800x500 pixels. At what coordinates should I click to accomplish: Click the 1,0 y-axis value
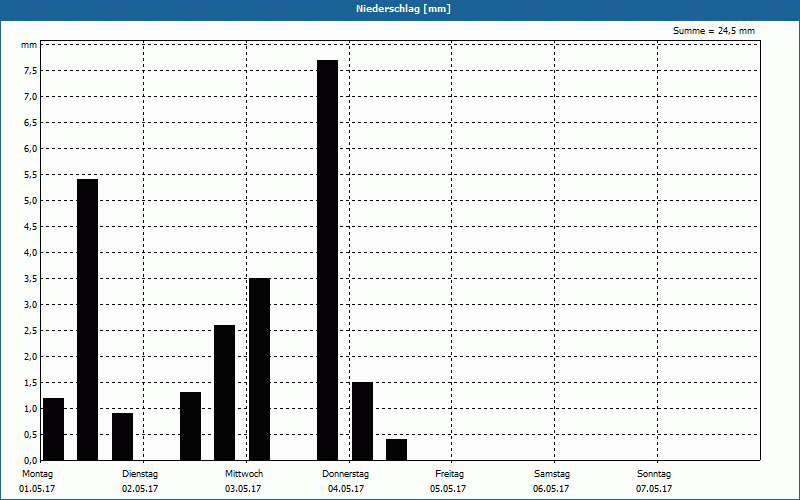31,408
